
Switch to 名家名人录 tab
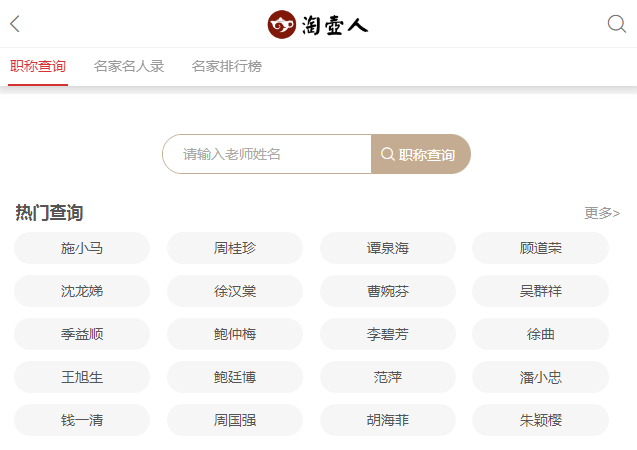(x=129, y=66)
